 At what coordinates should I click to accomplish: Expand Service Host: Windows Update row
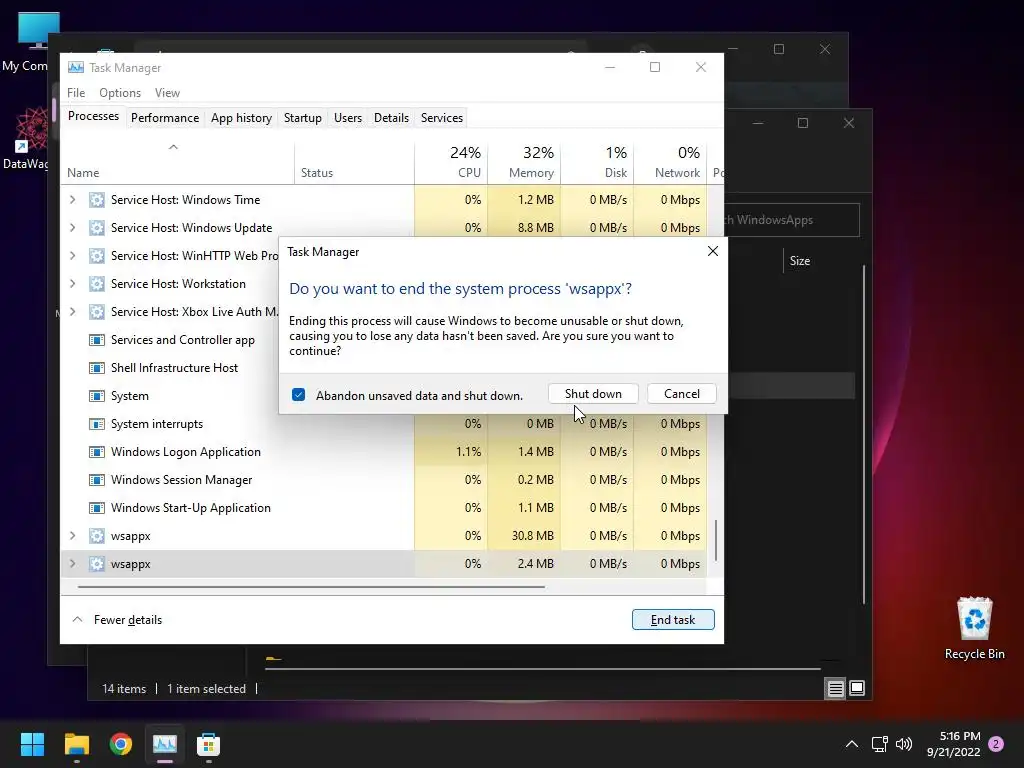(x=72, y=228)
